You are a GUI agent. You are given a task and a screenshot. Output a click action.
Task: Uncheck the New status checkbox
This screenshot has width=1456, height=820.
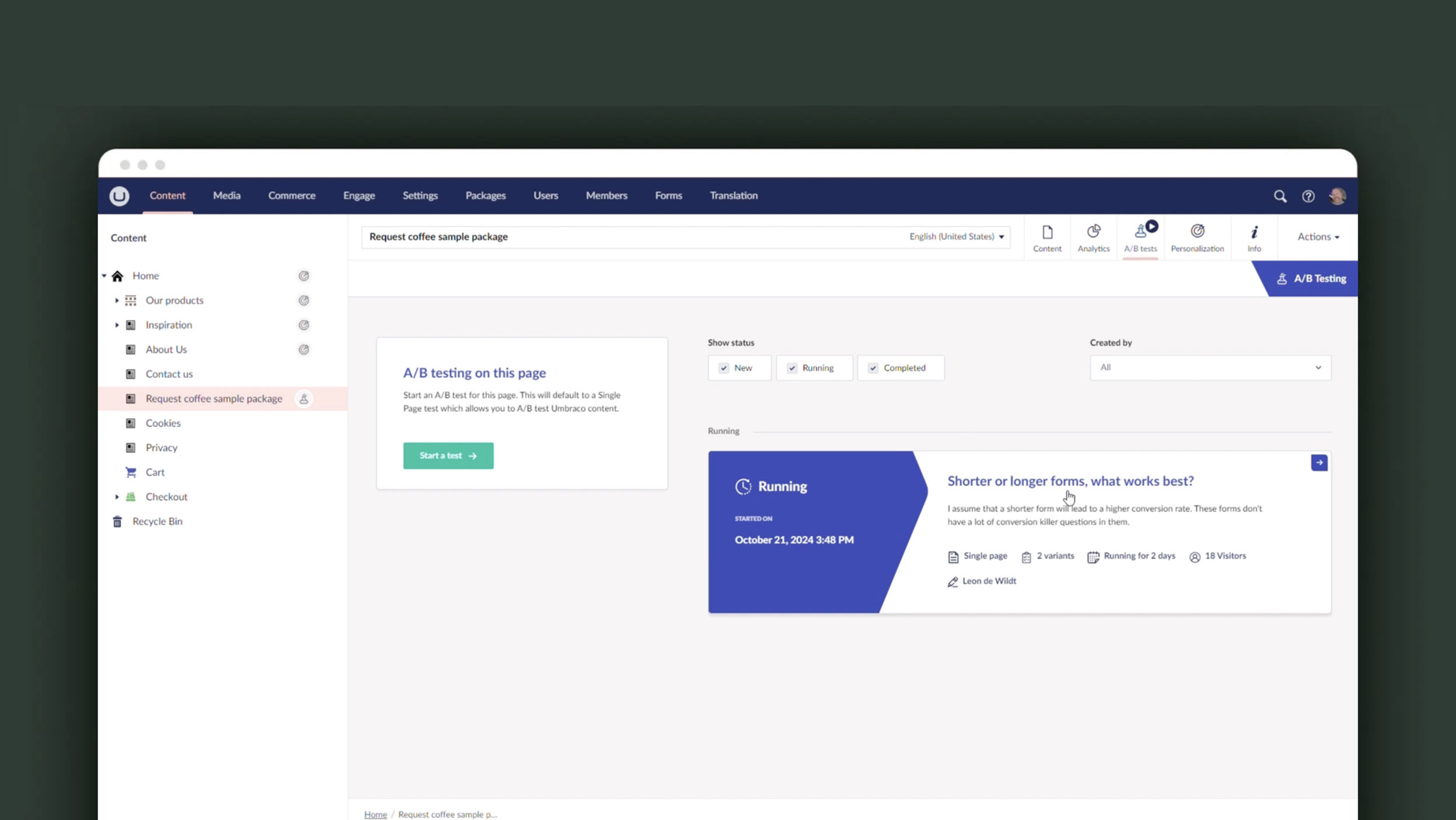[724, 368]
